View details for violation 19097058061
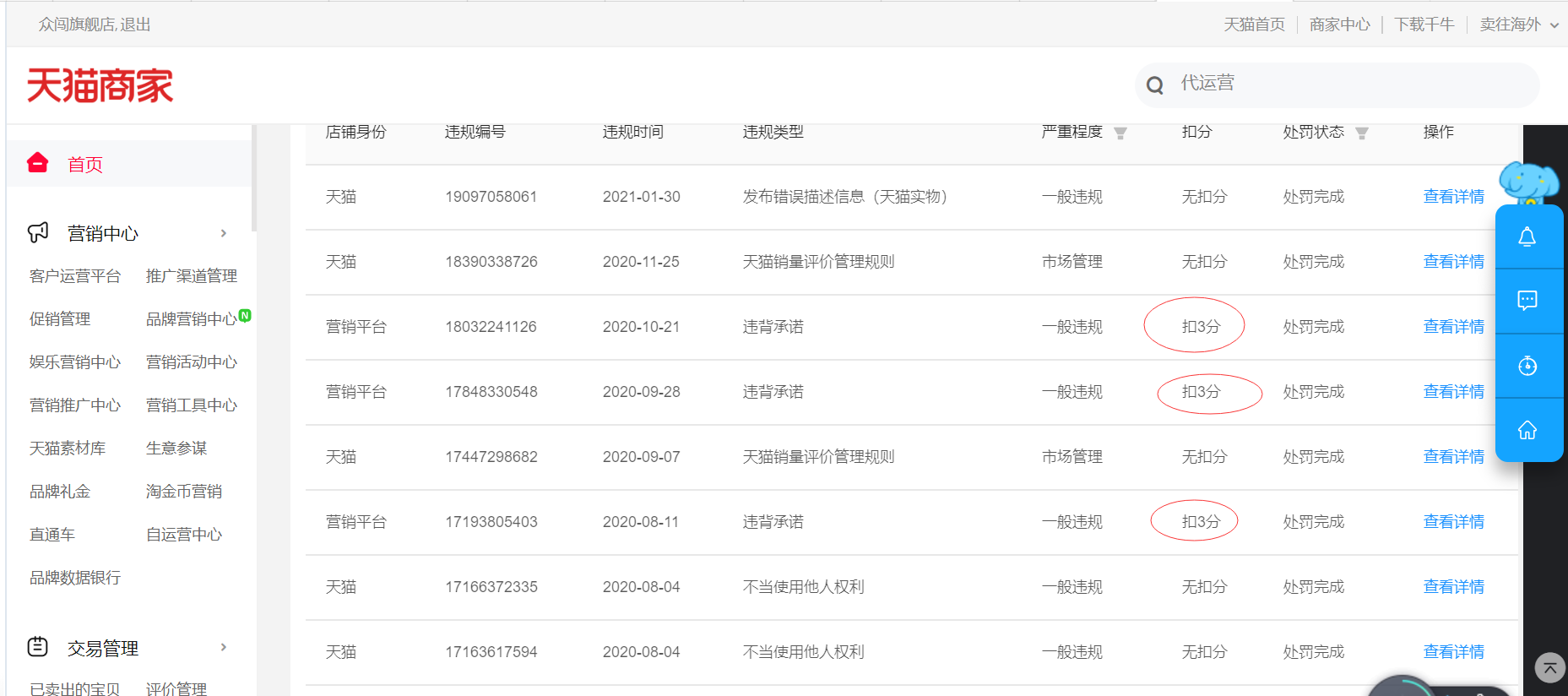 pos(1454,197)
